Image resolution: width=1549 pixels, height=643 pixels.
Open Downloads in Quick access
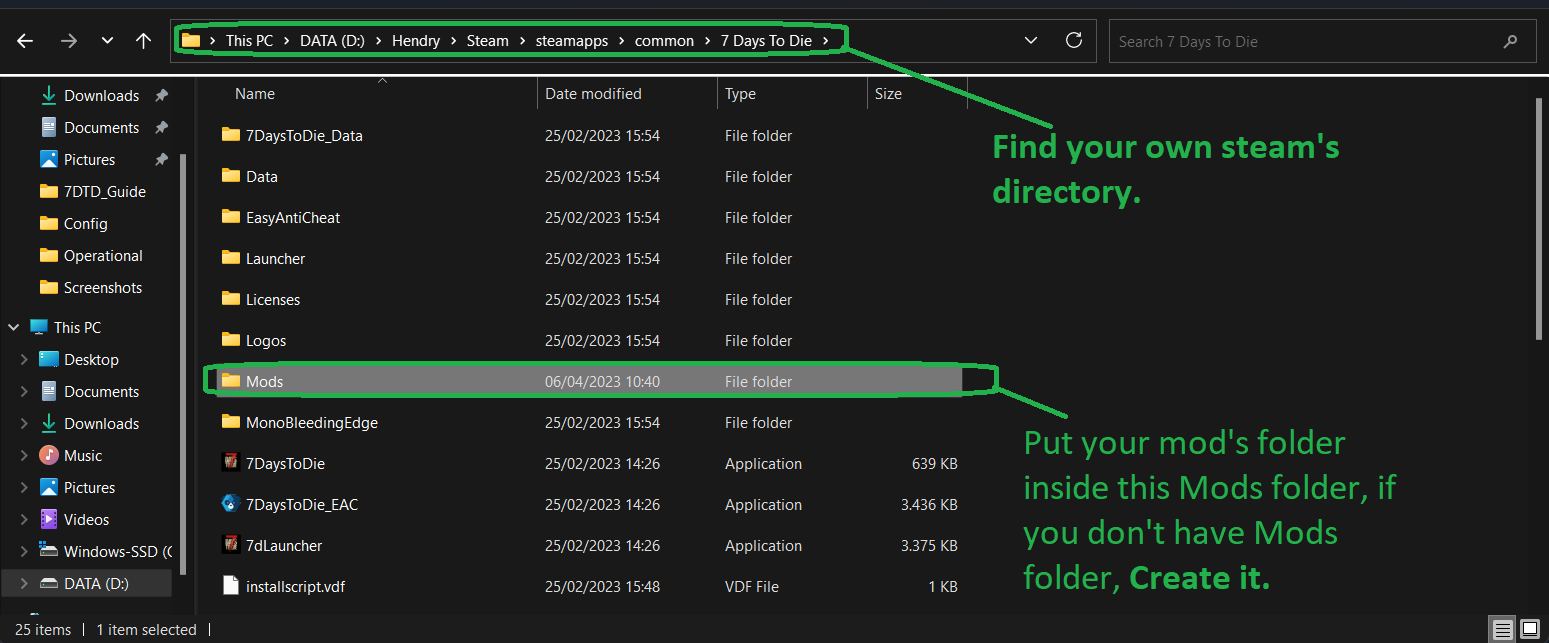pyautogui.click(x=101, y=96)
